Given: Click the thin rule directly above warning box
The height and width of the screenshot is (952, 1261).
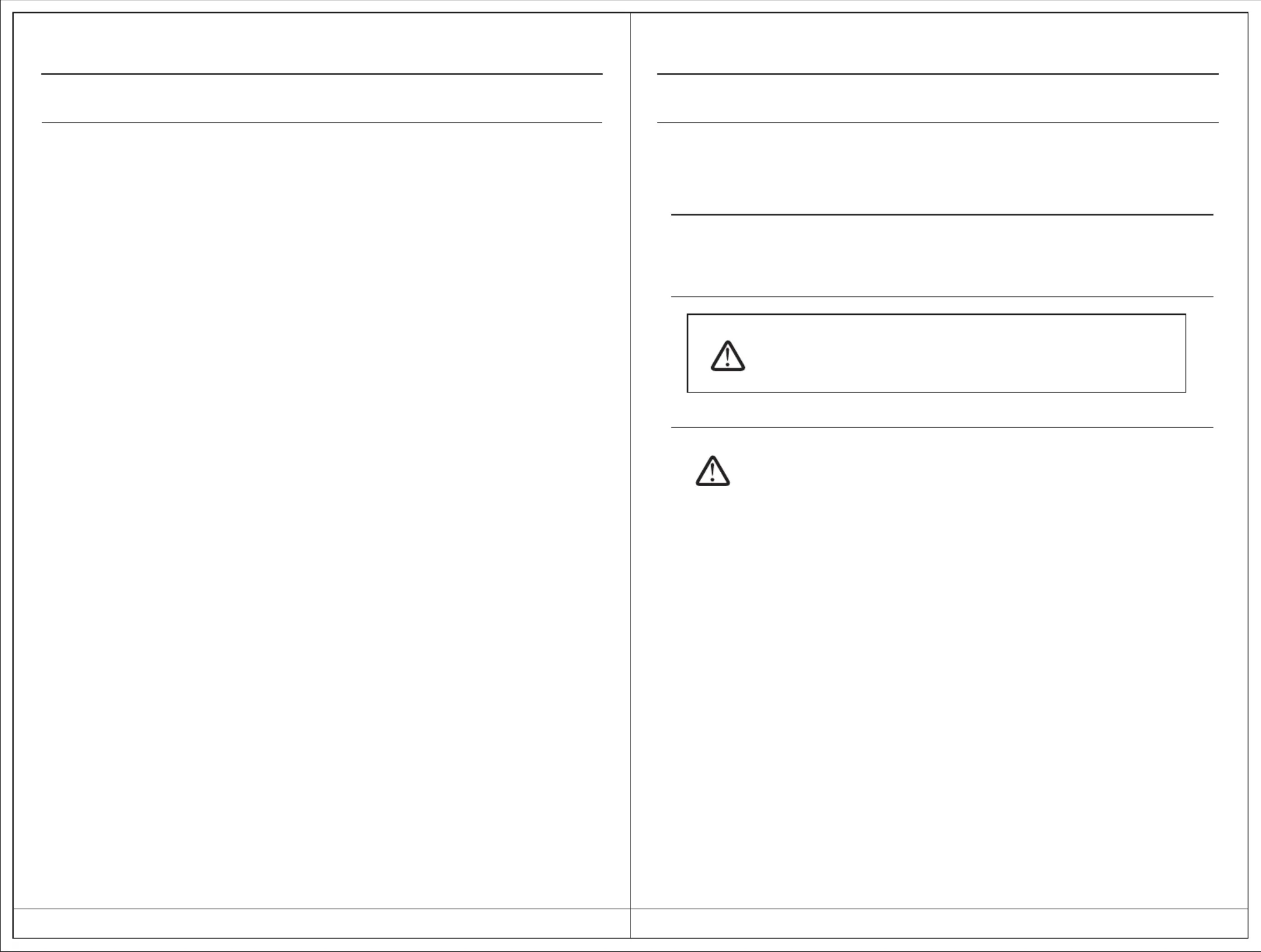Looking at the screenshot, I should [942, 297].
